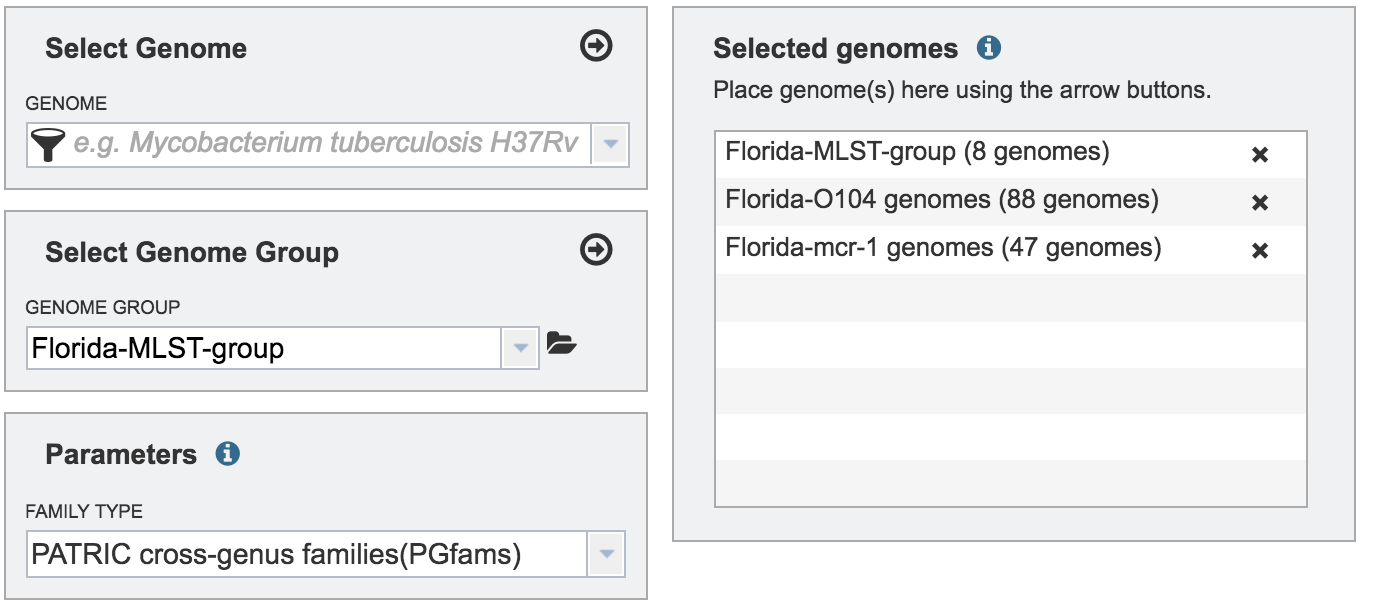Image resolution: width=1378 pixels, height=602 pixels.
Task: Show info for Selected genomes
Action: coord(989,47)
